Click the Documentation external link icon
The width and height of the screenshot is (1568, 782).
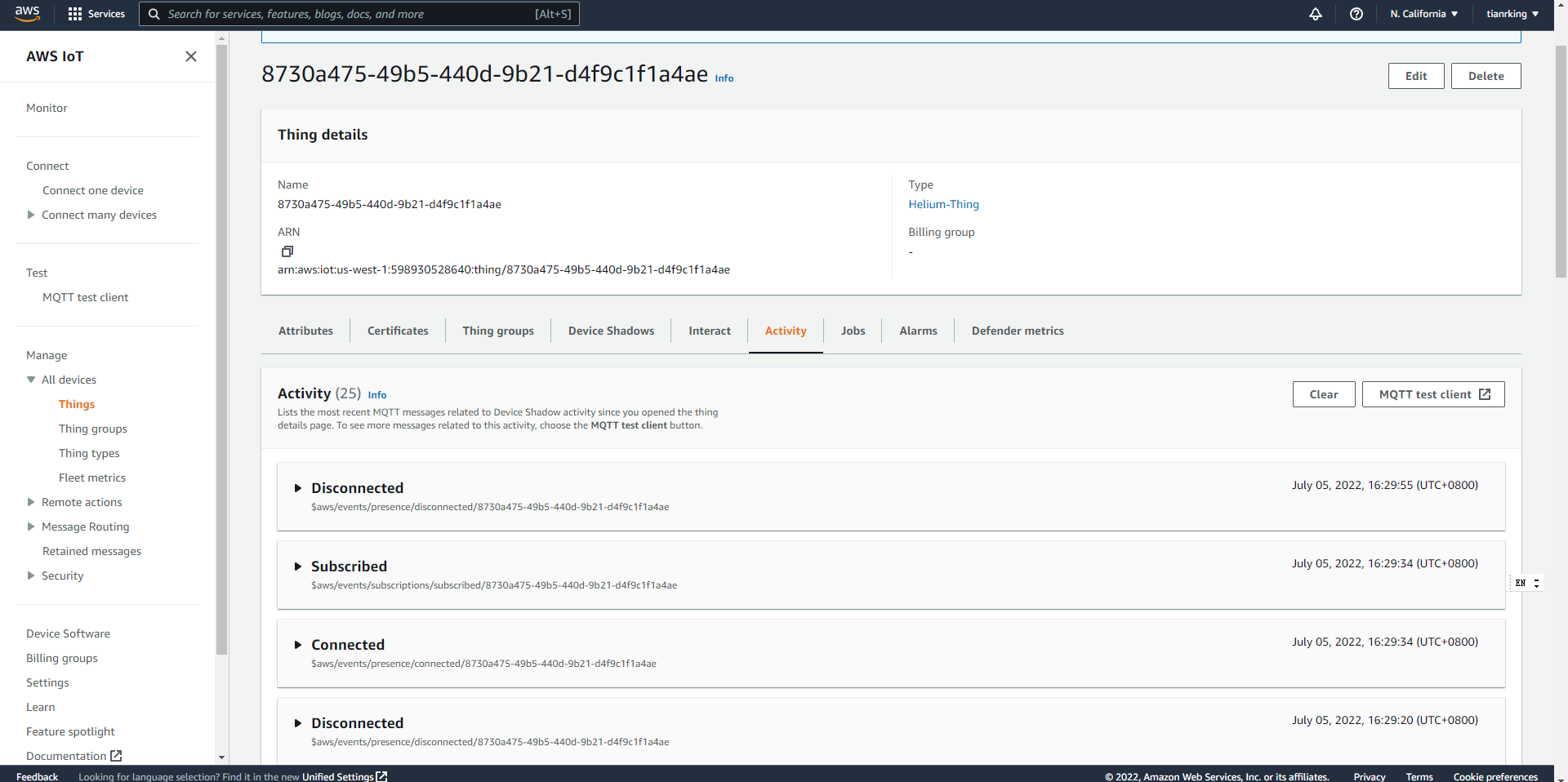(116, 756)
